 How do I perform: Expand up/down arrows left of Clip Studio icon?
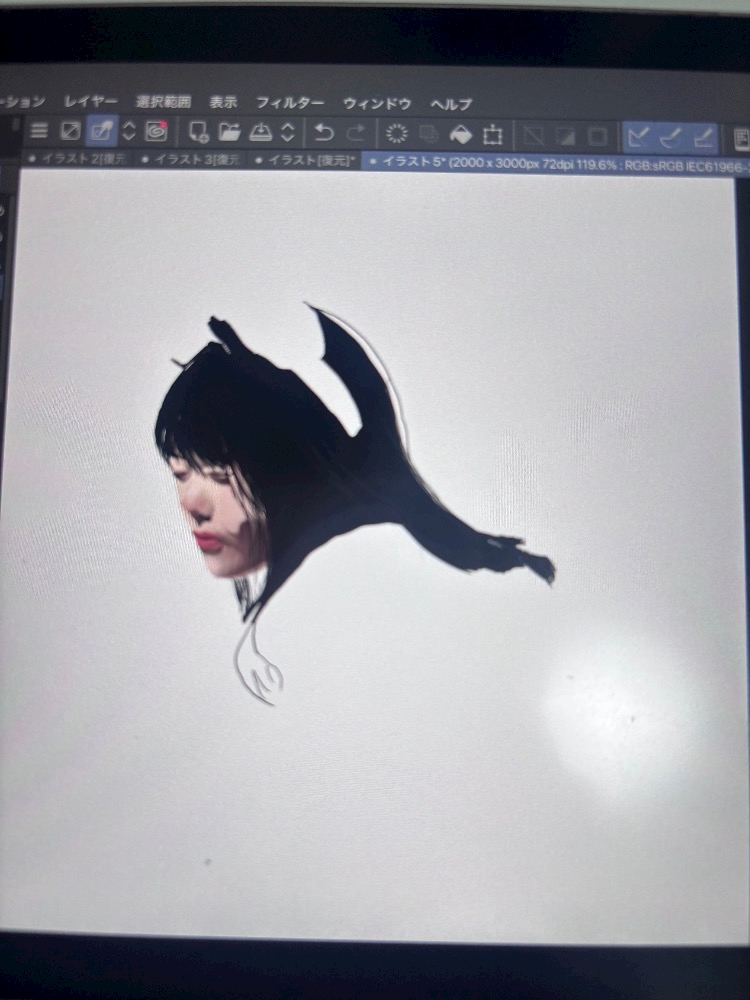(129, 132)
